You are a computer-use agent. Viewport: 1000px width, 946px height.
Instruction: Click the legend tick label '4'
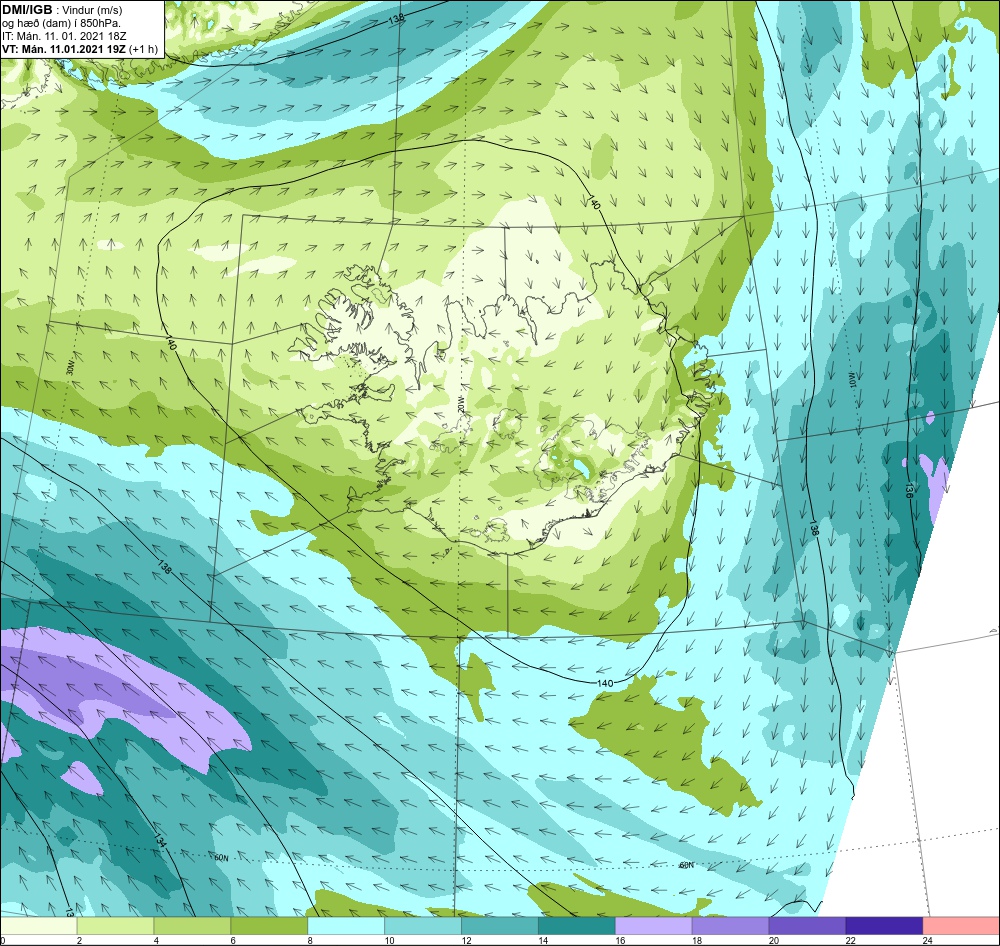pos(156,940)
